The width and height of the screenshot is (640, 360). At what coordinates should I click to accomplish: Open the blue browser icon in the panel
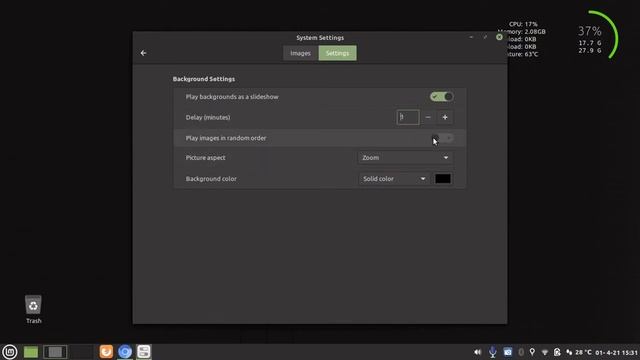125,351
